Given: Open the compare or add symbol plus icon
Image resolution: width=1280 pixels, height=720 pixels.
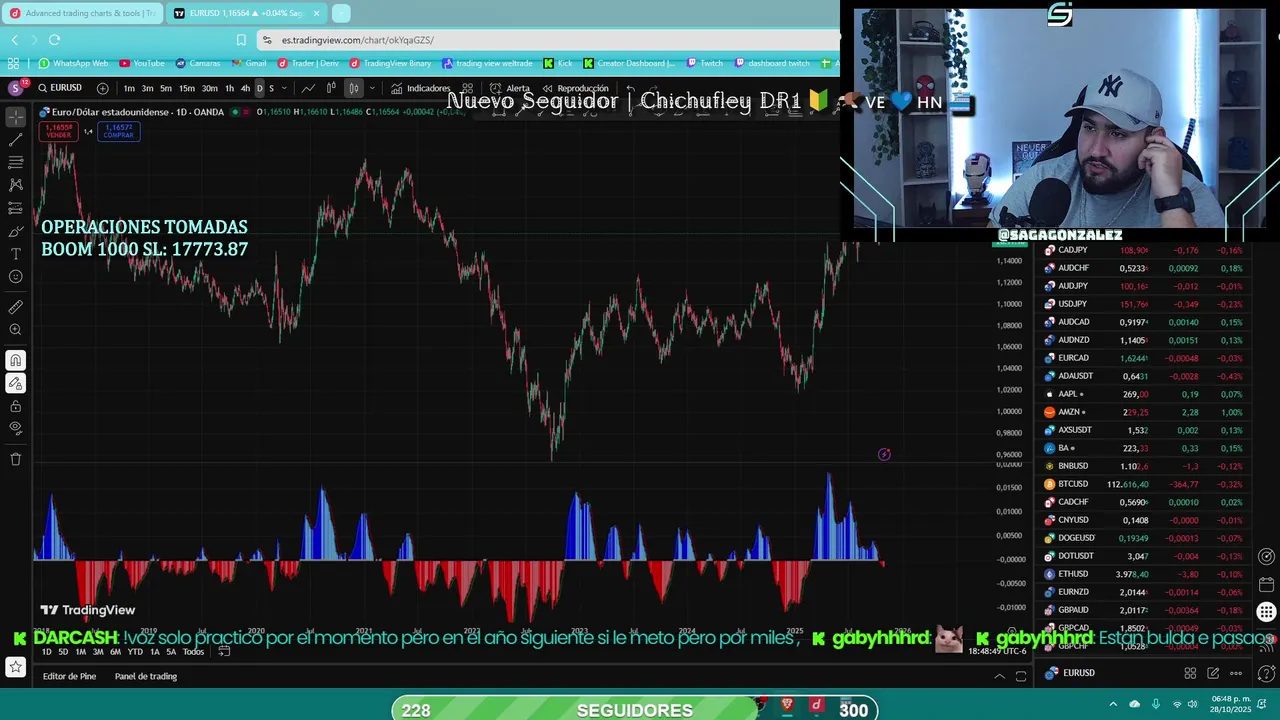Looking at the screenshot, I should (103, 88).
